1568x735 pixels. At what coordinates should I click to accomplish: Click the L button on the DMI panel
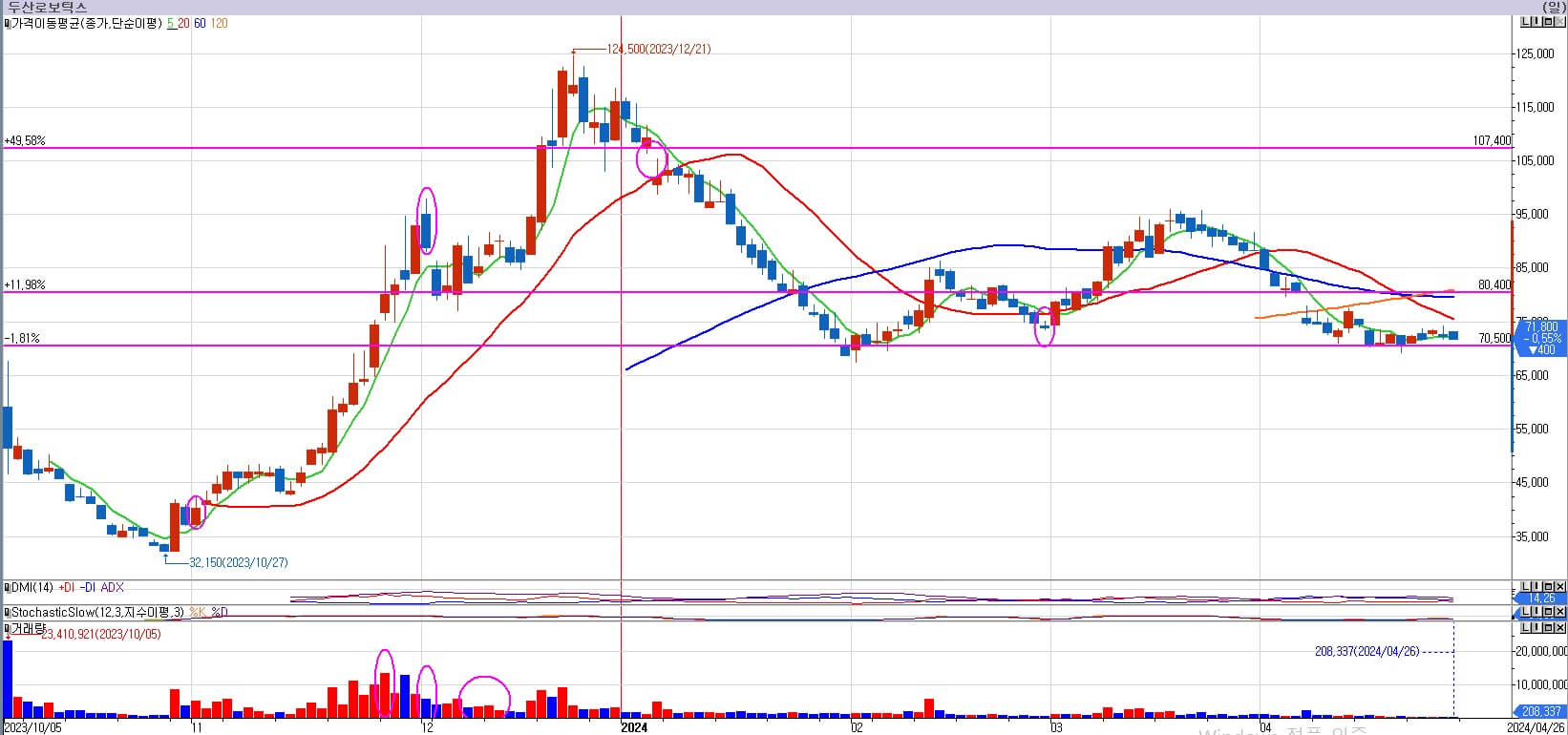coord(1526,586)
